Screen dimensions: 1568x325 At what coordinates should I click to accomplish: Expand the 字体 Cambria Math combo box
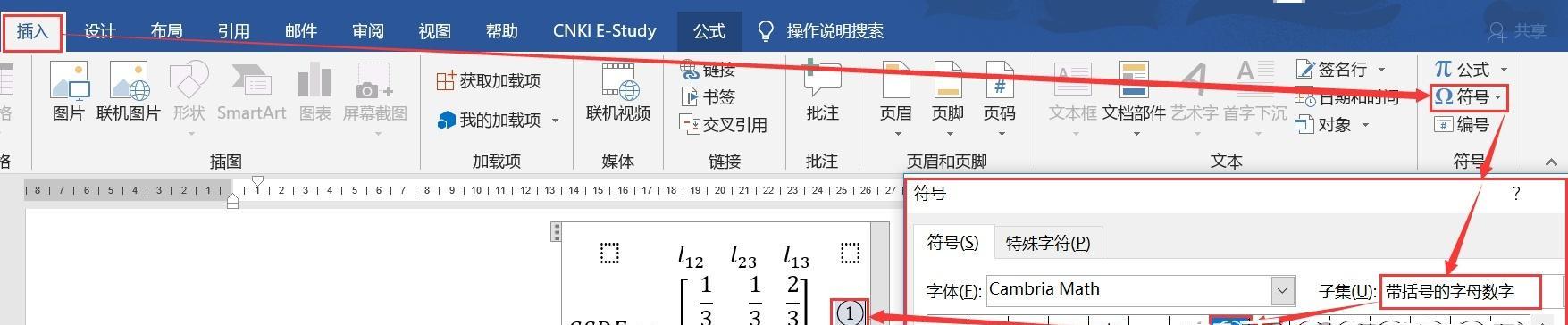pyautogui.click(x=1282, y=290)
